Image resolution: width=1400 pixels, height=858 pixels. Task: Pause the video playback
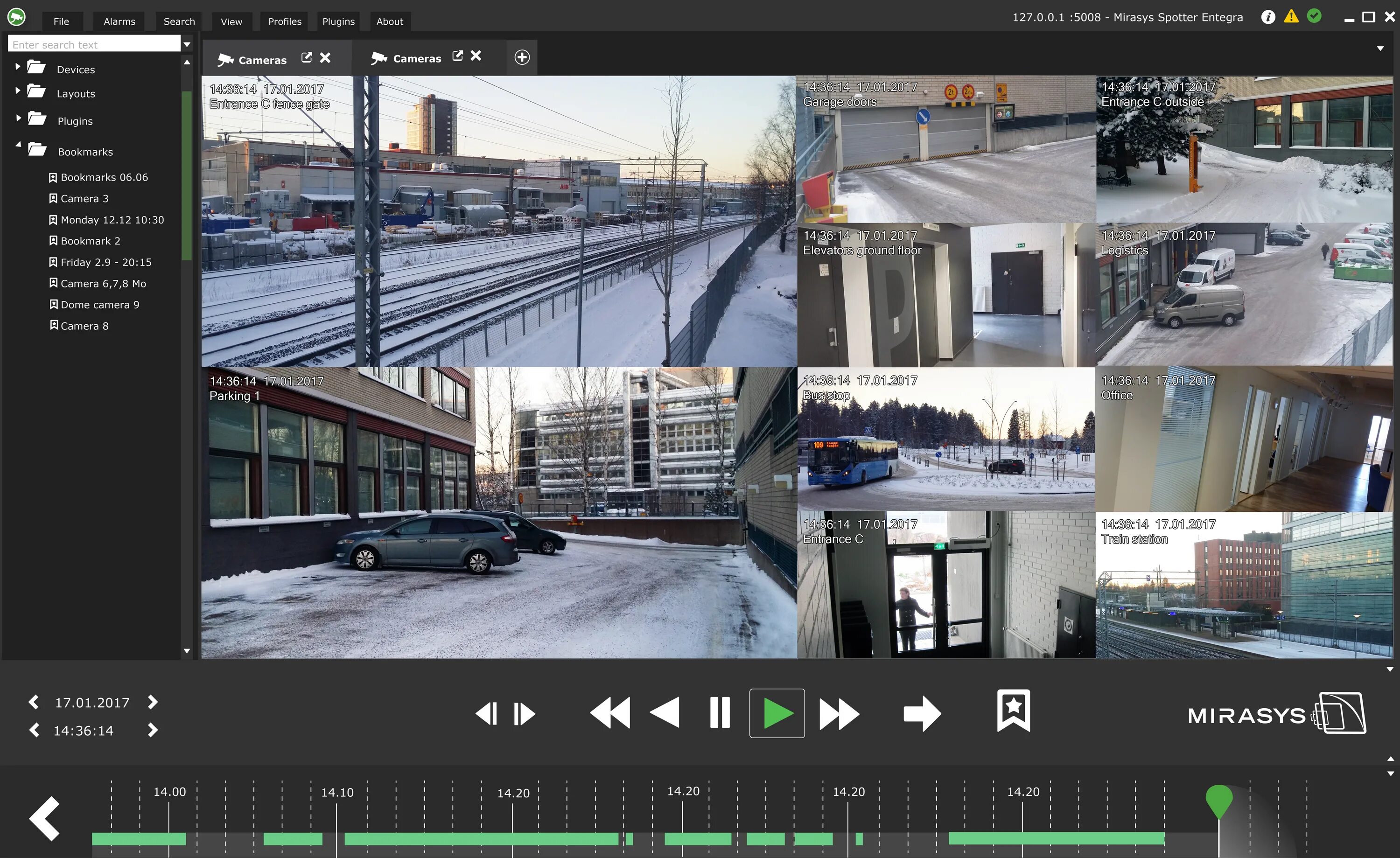pos(719,712)
